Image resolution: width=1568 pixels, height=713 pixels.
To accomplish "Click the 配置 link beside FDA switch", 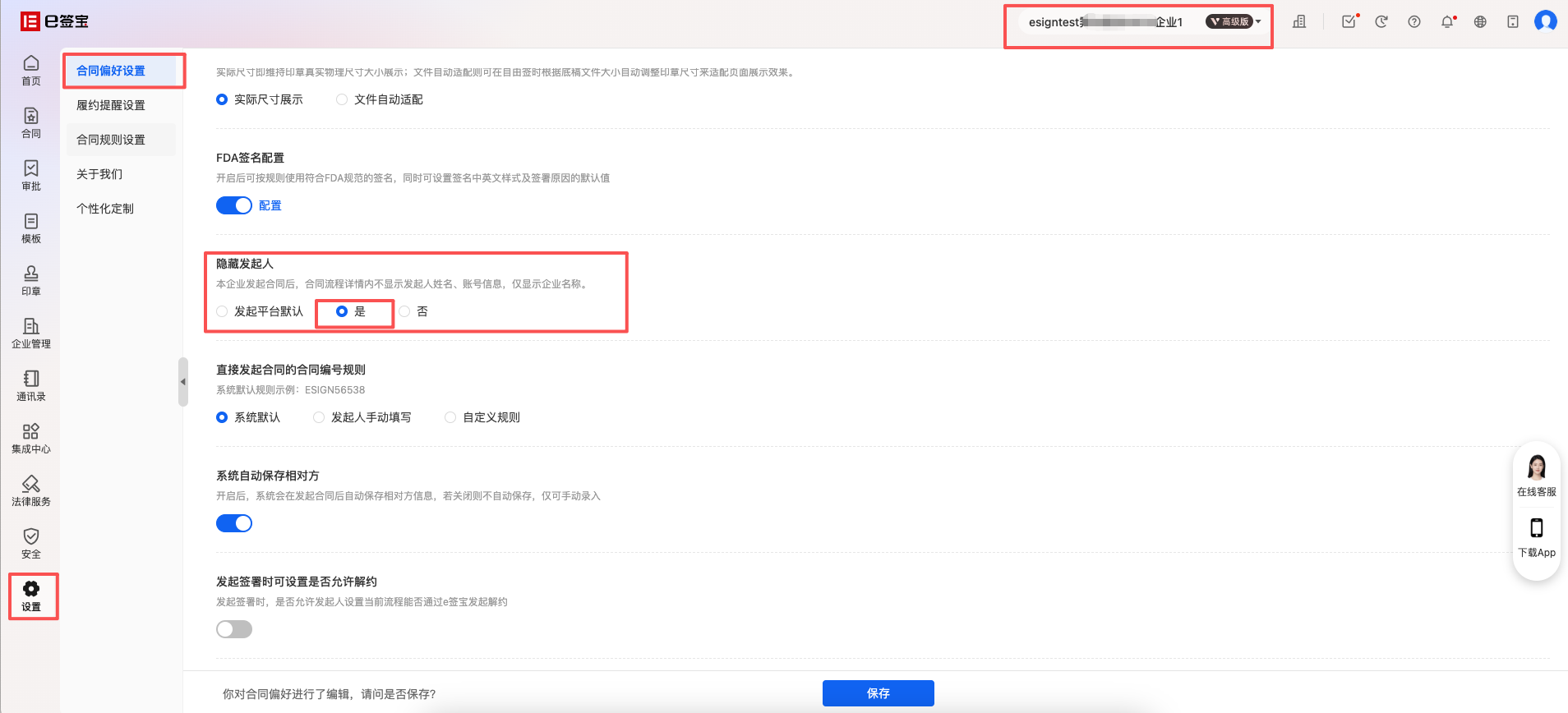I will [270, 205].
